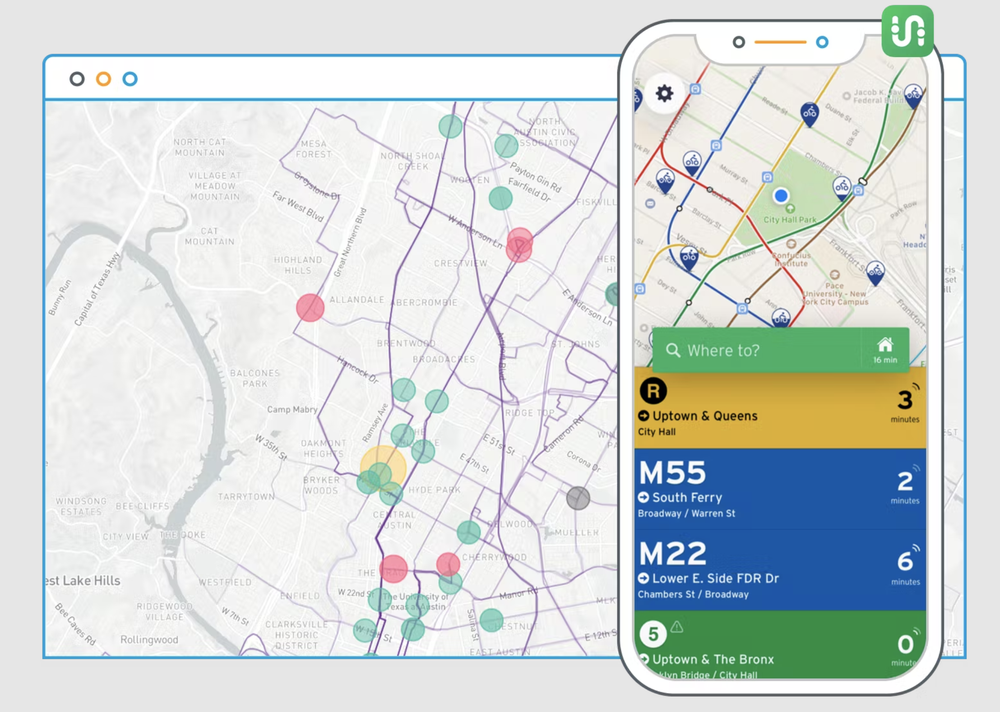Click the orange dot in browser window header

(103, 79)
